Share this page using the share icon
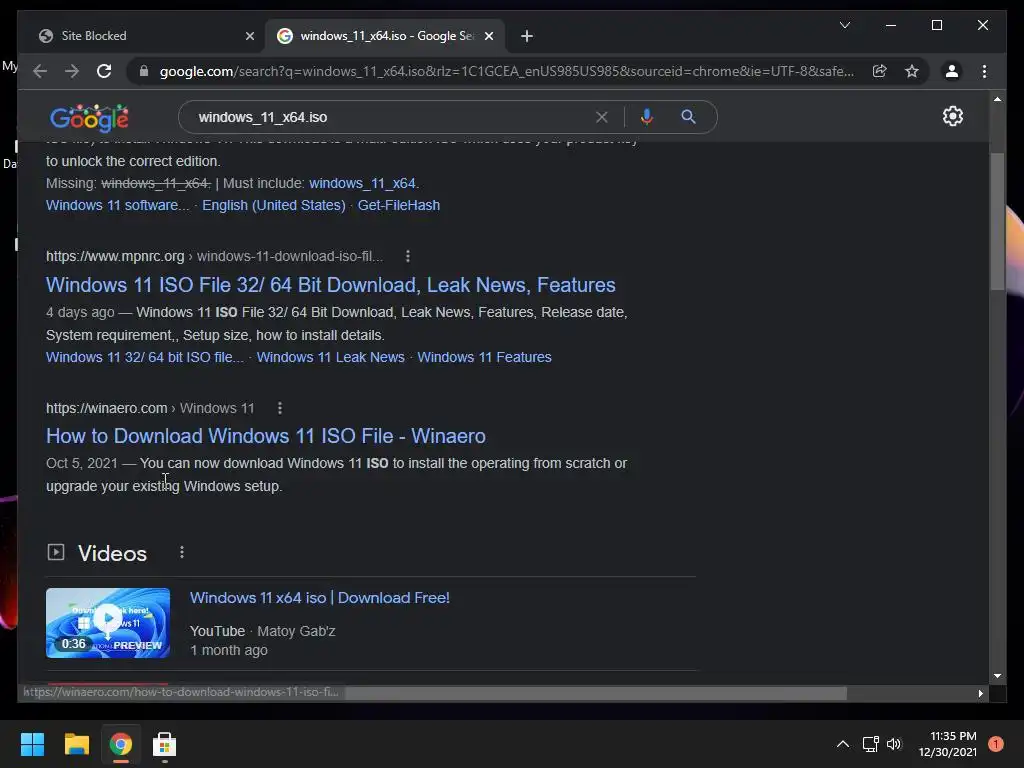This screenshot has height=768, width=1024. pos(880,71)
